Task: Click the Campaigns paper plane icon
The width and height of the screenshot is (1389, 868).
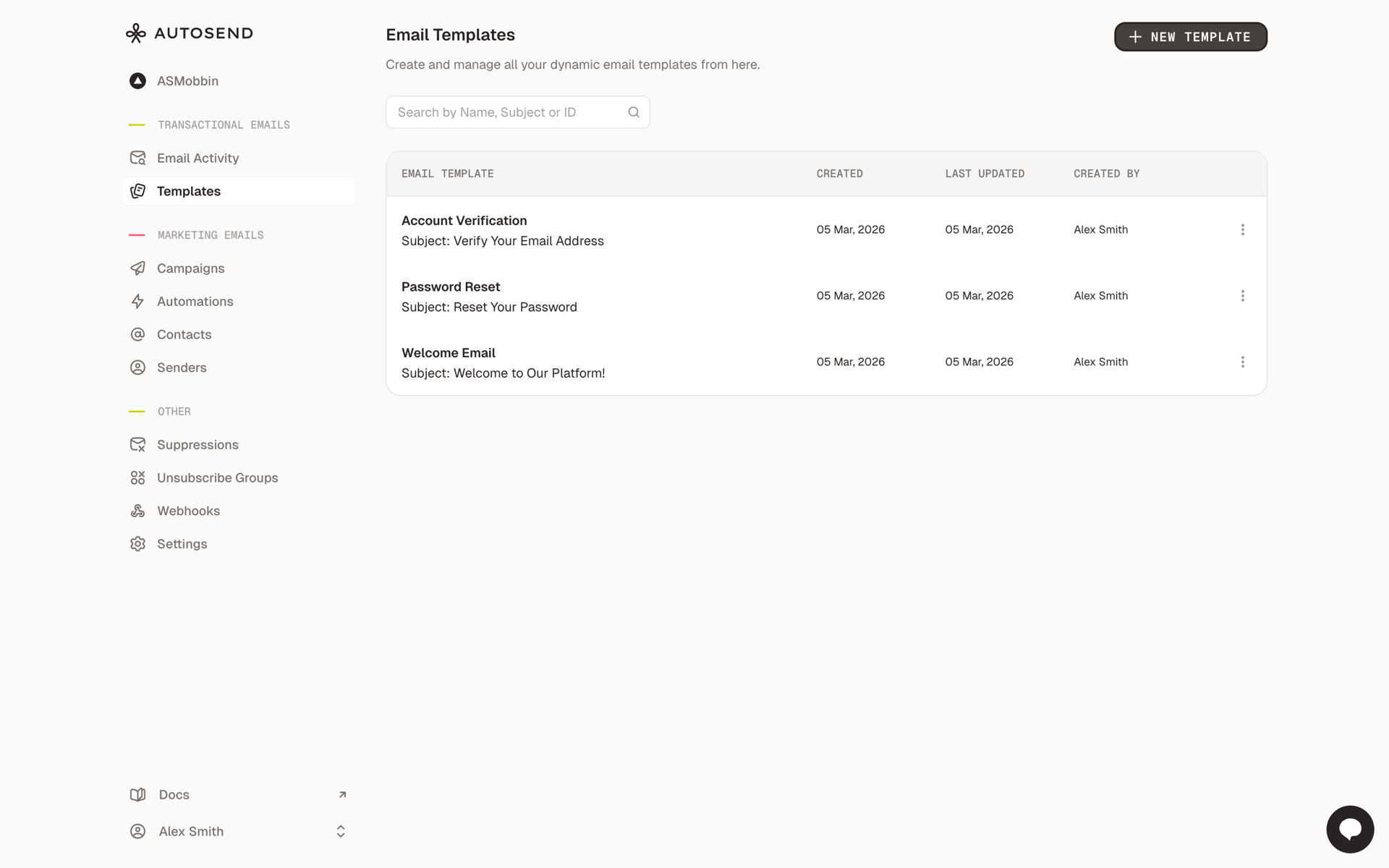Action: tap(137, 268)
